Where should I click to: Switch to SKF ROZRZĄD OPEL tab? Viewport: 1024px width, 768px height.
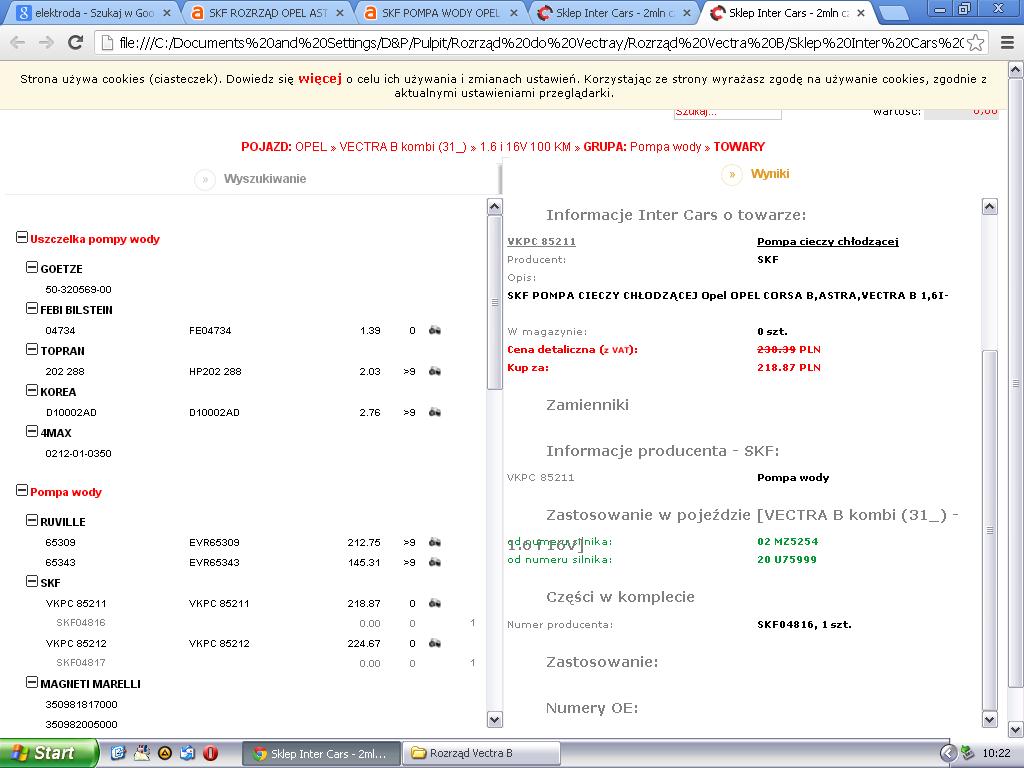266,12
